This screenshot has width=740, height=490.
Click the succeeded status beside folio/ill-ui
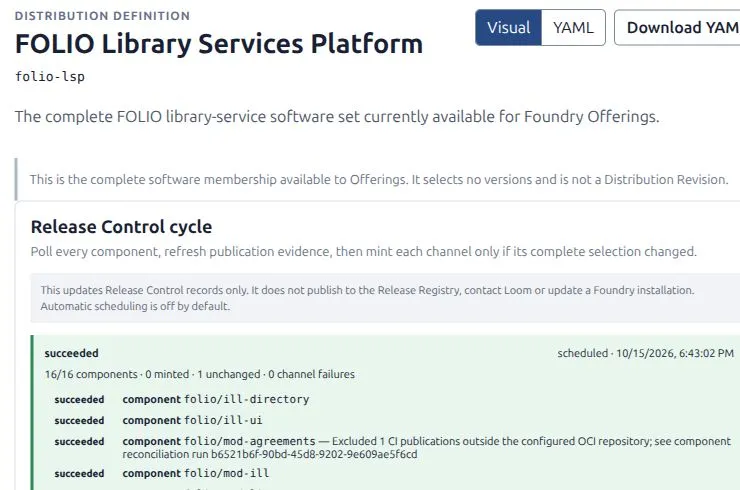click(x=79, y=420)
